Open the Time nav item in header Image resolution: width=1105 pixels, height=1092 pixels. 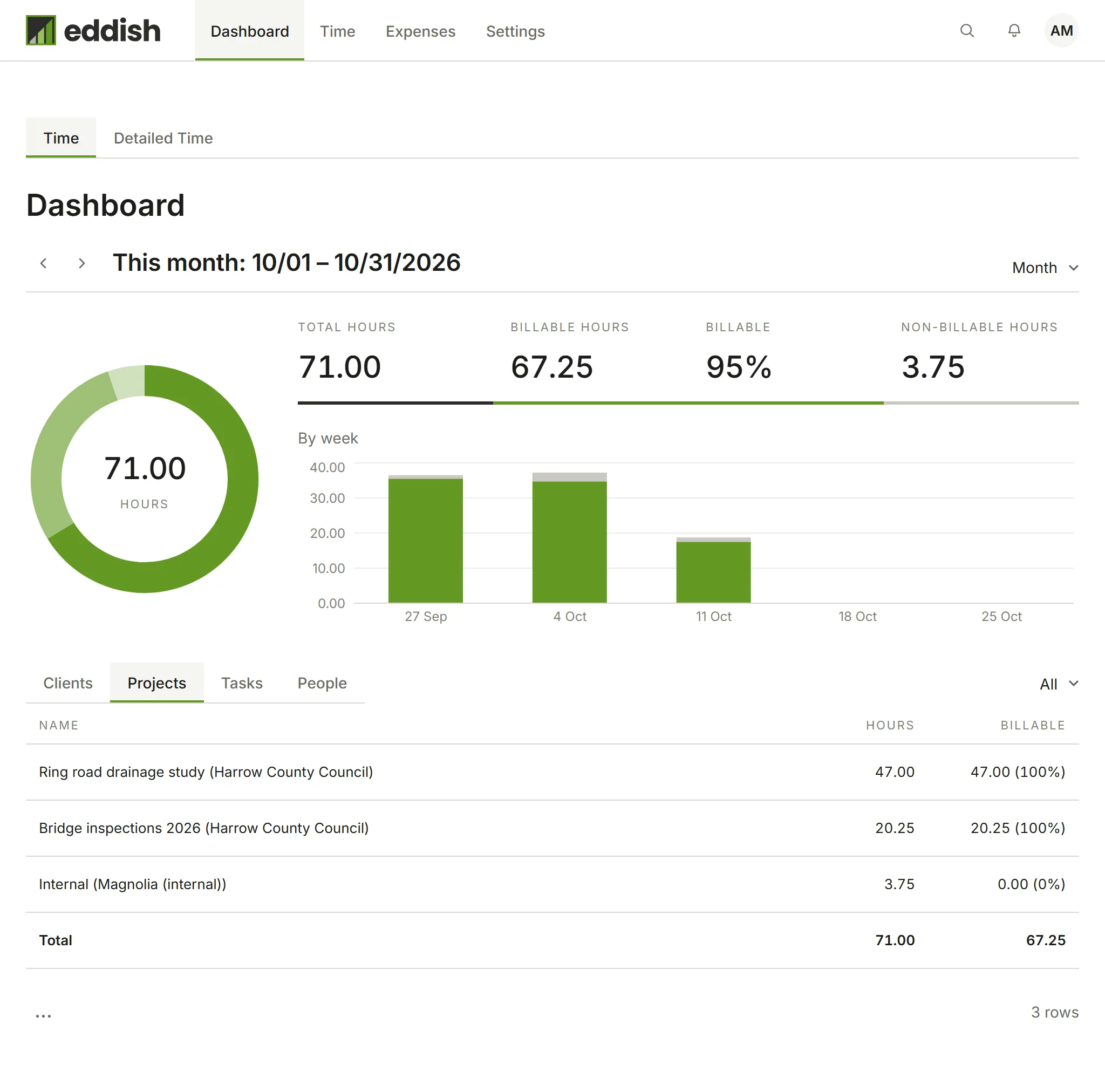pos(337,31)
